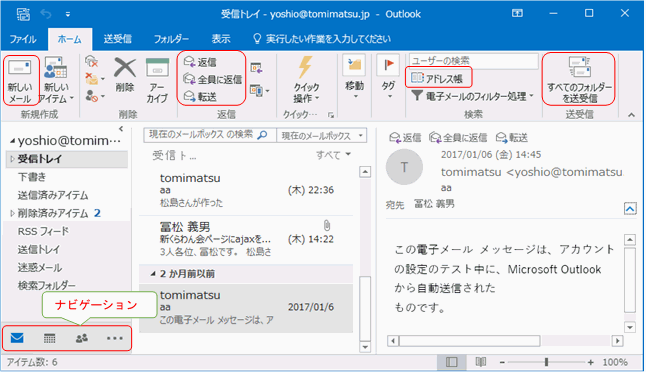
Task: Collapse the folder pane with the chevron
Action: pyautogui.click(x=121, y=129)
